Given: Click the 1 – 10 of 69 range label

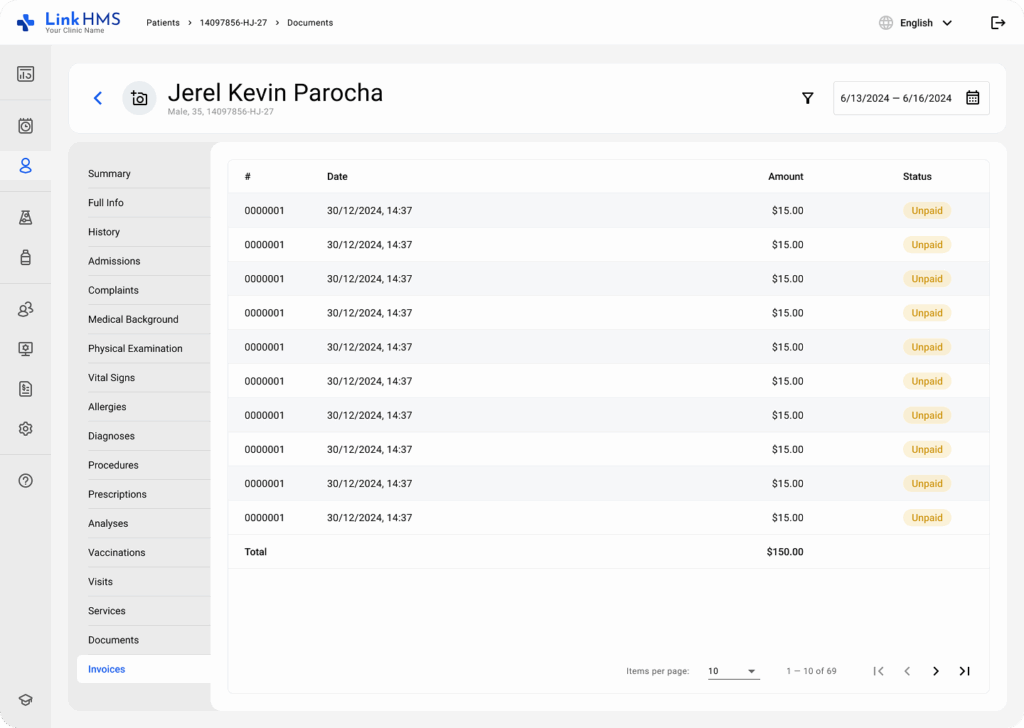Looking at the screenshot, I should [811, 671].
